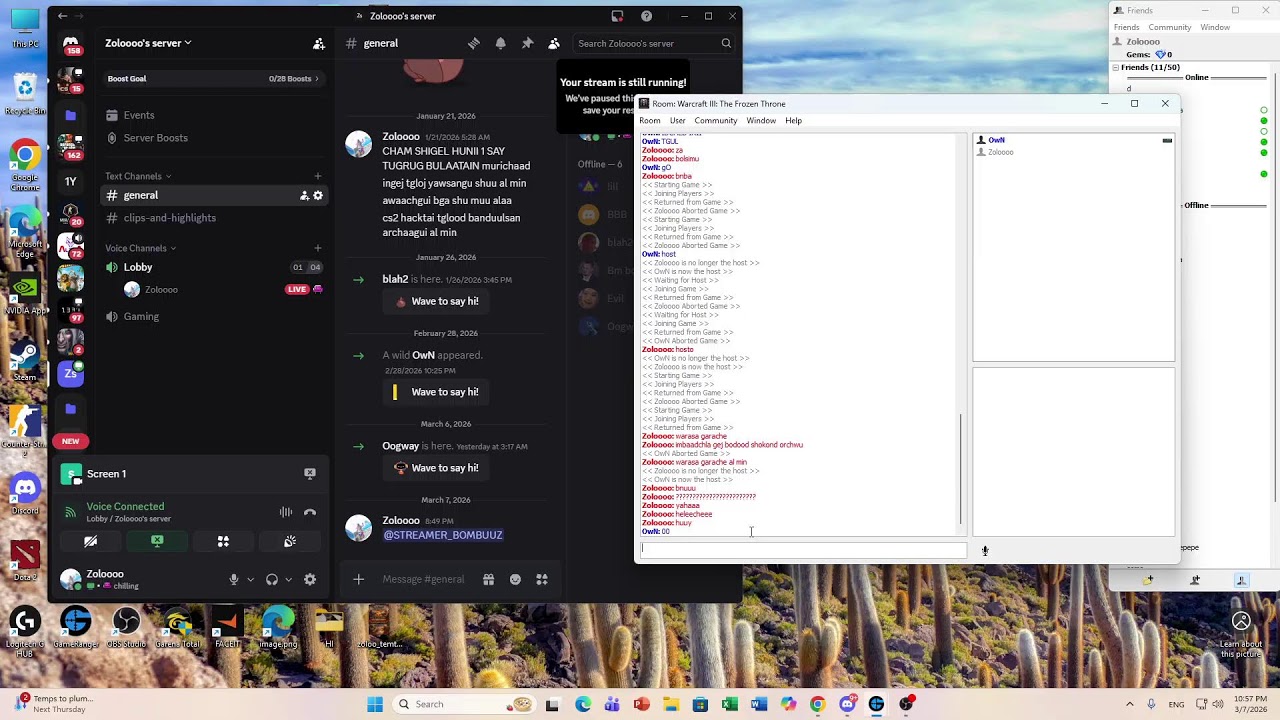The image size is (1280, 720).
Task: Open the Discord direct messages home icon
Action: [x=71, y=45]
